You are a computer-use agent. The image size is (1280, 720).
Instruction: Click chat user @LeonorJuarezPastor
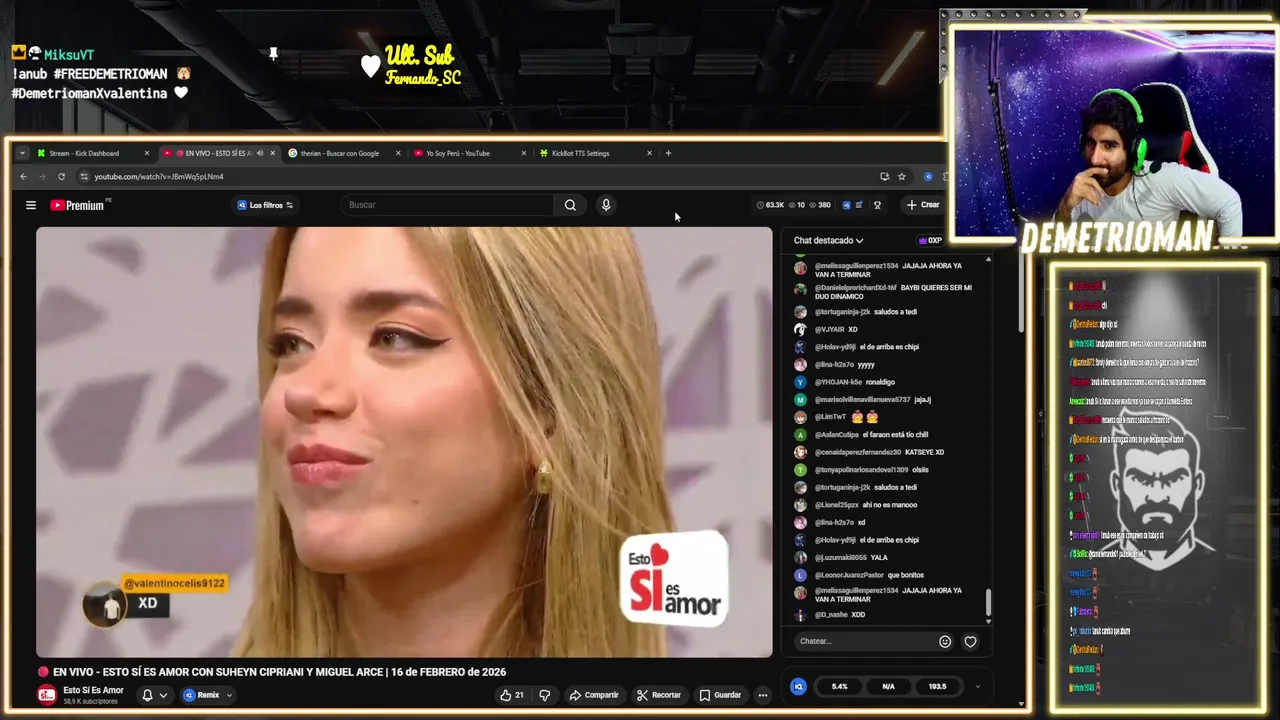[849, 575]
